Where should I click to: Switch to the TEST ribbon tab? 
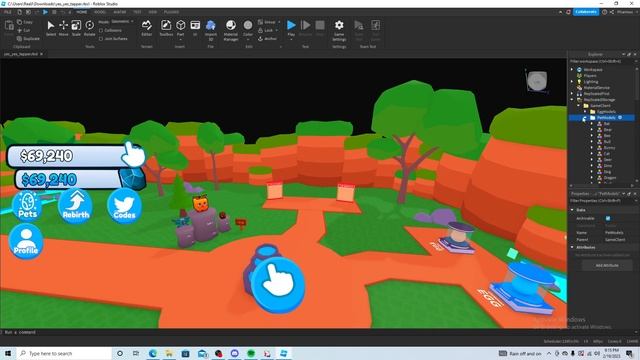138,12
